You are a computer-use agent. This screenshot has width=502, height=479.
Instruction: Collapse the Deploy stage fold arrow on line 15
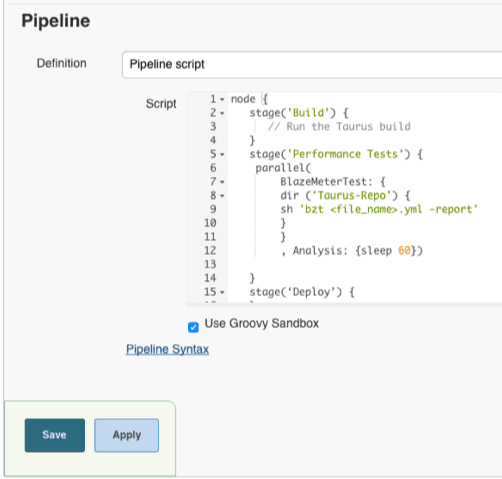click(222, 293)
